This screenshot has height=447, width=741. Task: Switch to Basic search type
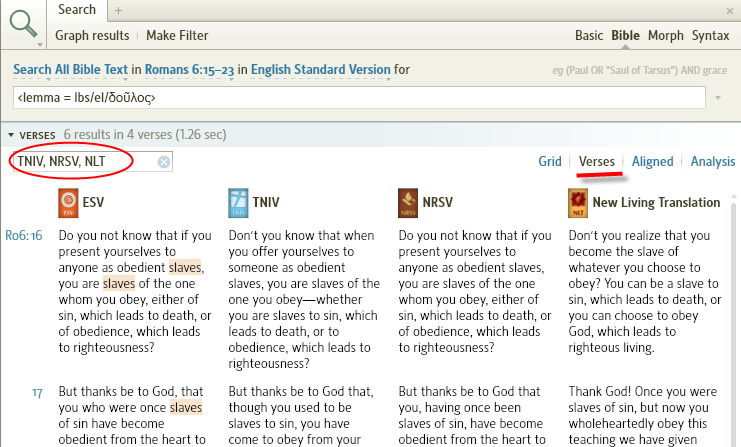pos(589,35)
